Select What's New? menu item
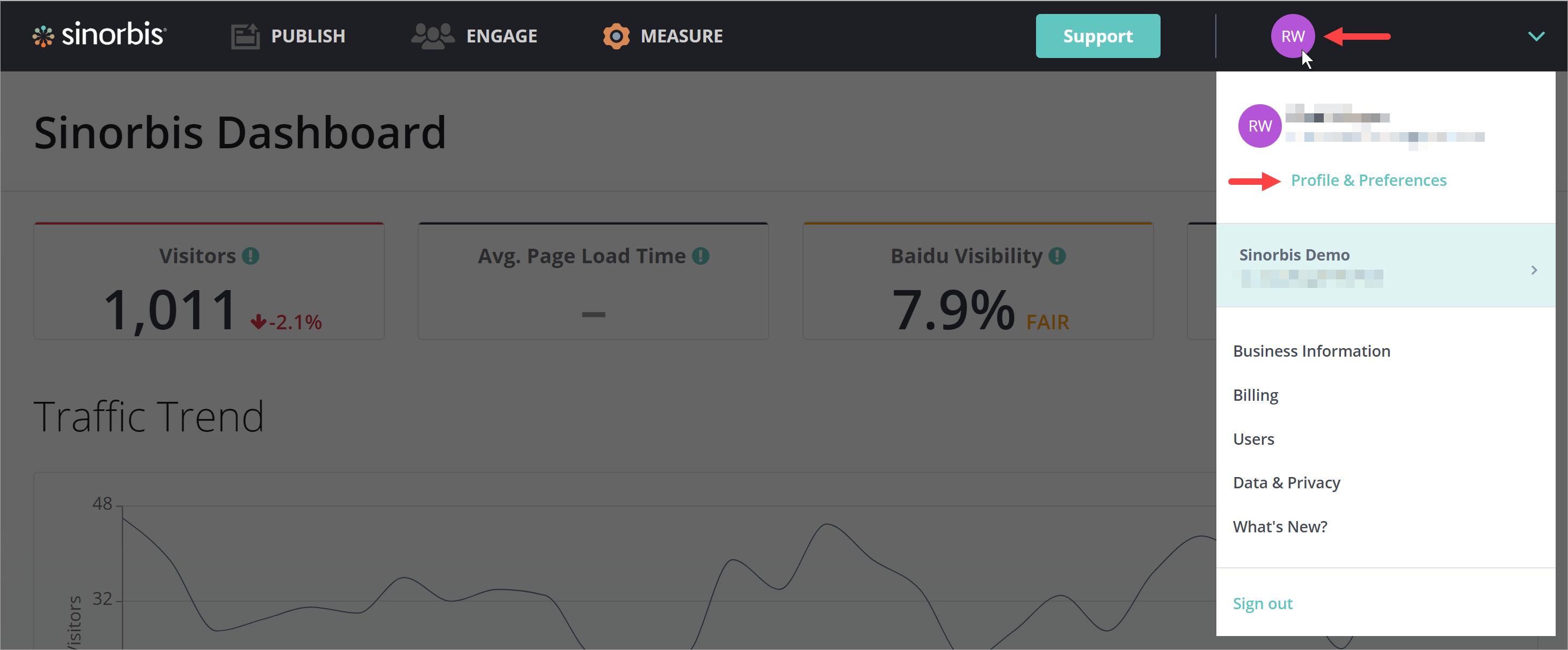The width and height of the screenshot is (1568, 650). point(1280,526)
